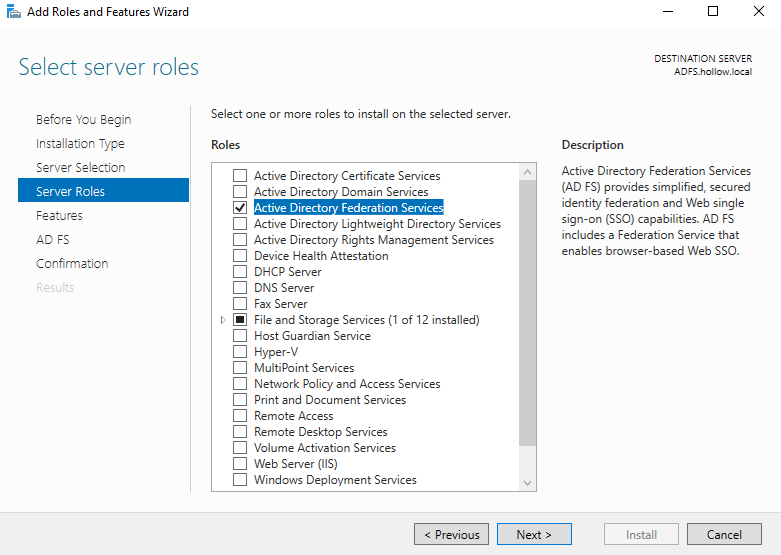Switch to the Features step
The width and height of the screenshot is (781, 555).
pos(59,216)
